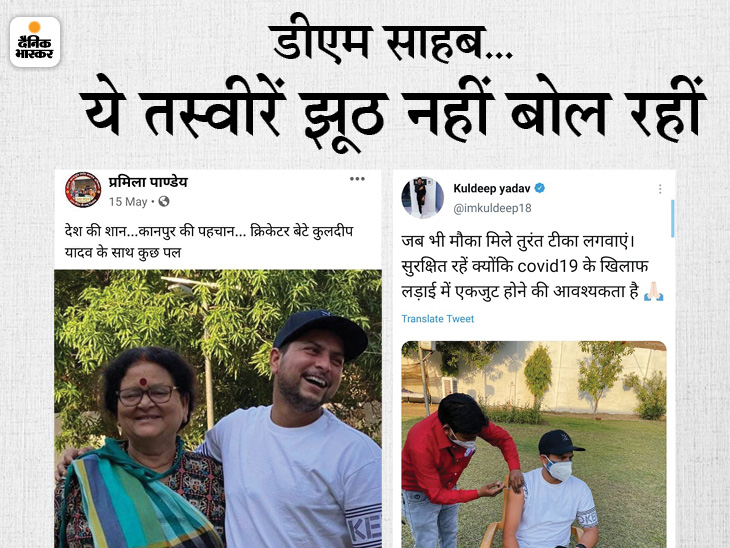Click the headline डीएम साहब...
Image resolution: width=730 pixels, height=548 pixels.
(x=392, y=43)
